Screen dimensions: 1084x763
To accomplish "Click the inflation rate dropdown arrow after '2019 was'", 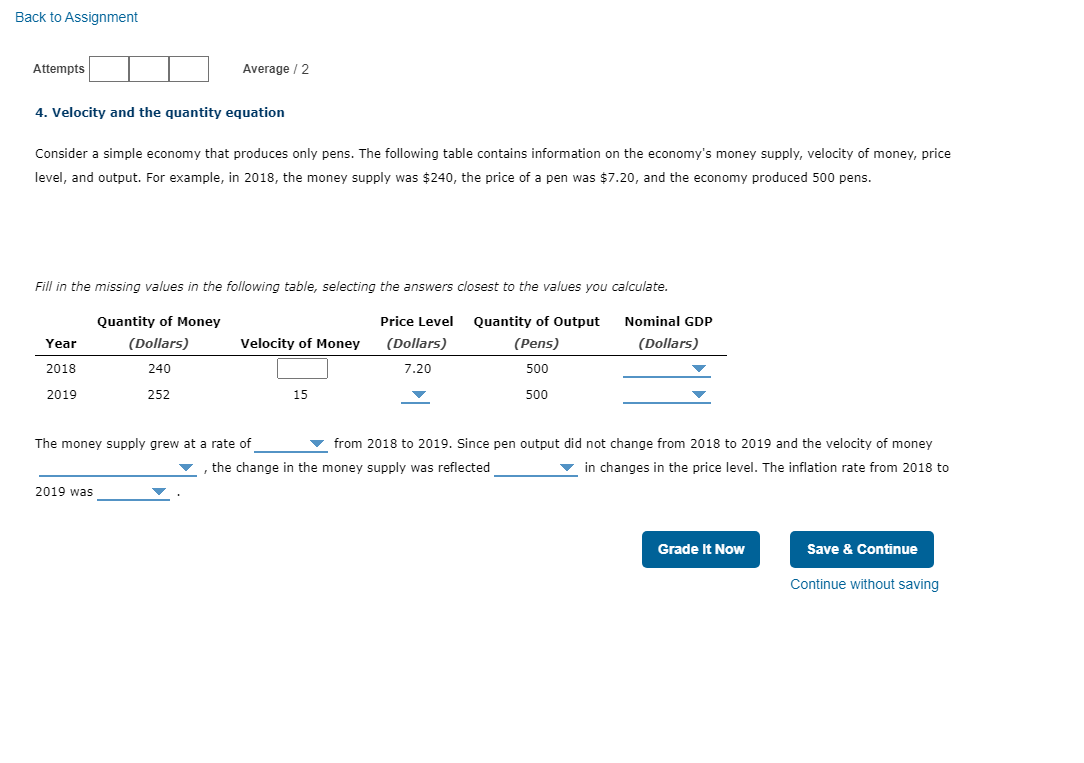I will click(x=159, y=491).
